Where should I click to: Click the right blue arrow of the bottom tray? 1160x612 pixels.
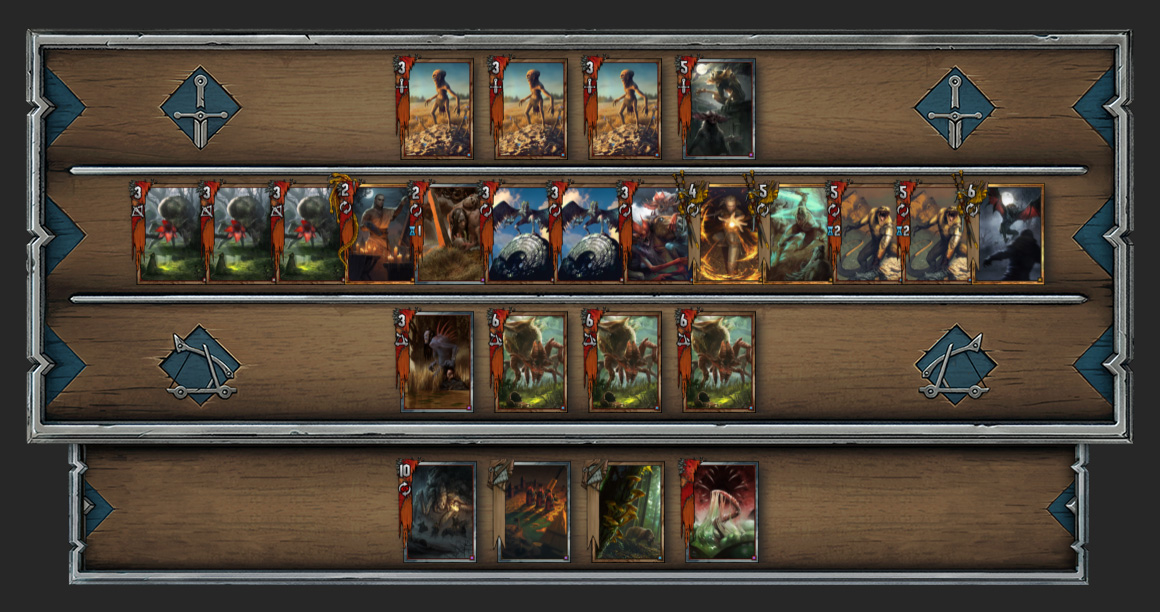(1062, 508)
